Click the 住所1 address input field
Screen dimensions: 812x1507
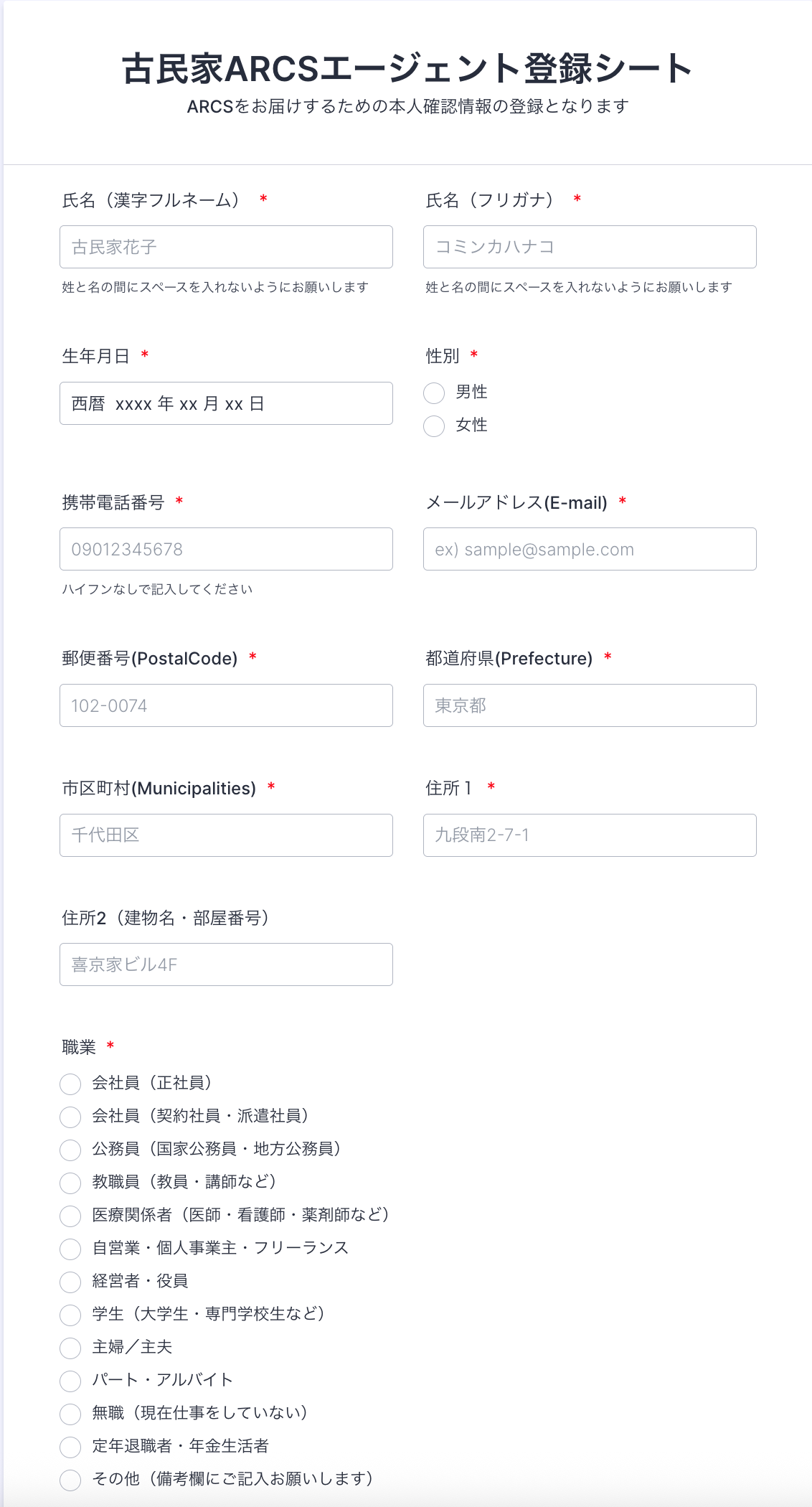(x=589, y=835)
